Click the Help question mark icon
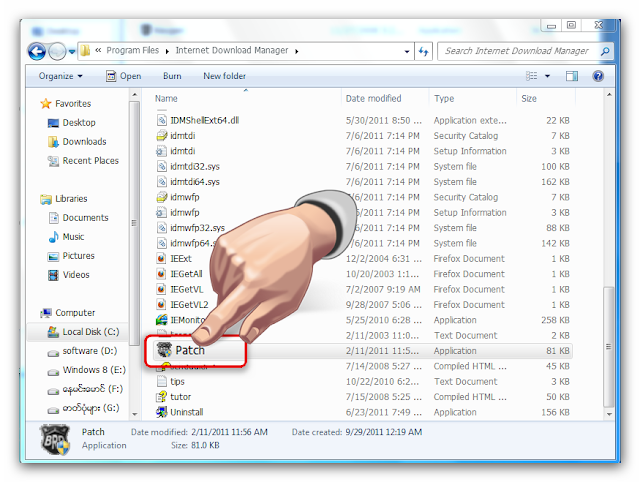The image size is (640, 482). pyautogui.click(x=598, y=76)
